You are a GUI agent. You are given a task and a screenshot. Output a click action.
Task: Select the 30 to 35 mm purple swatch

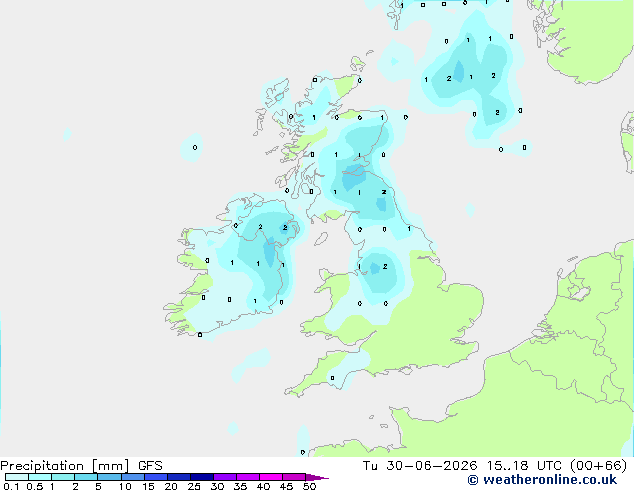pos(225,477)
